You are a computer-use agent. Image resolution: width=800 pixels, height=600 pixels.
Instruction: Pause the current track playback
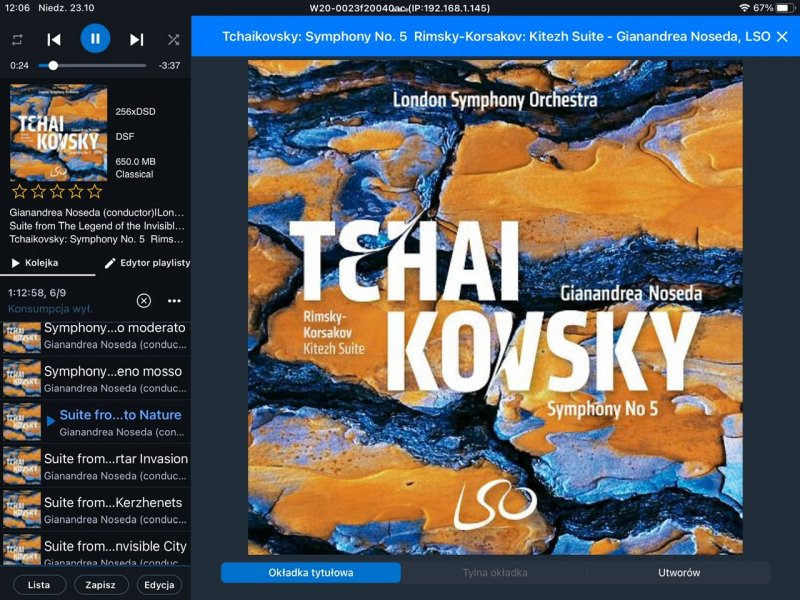(x=95, y=39)
